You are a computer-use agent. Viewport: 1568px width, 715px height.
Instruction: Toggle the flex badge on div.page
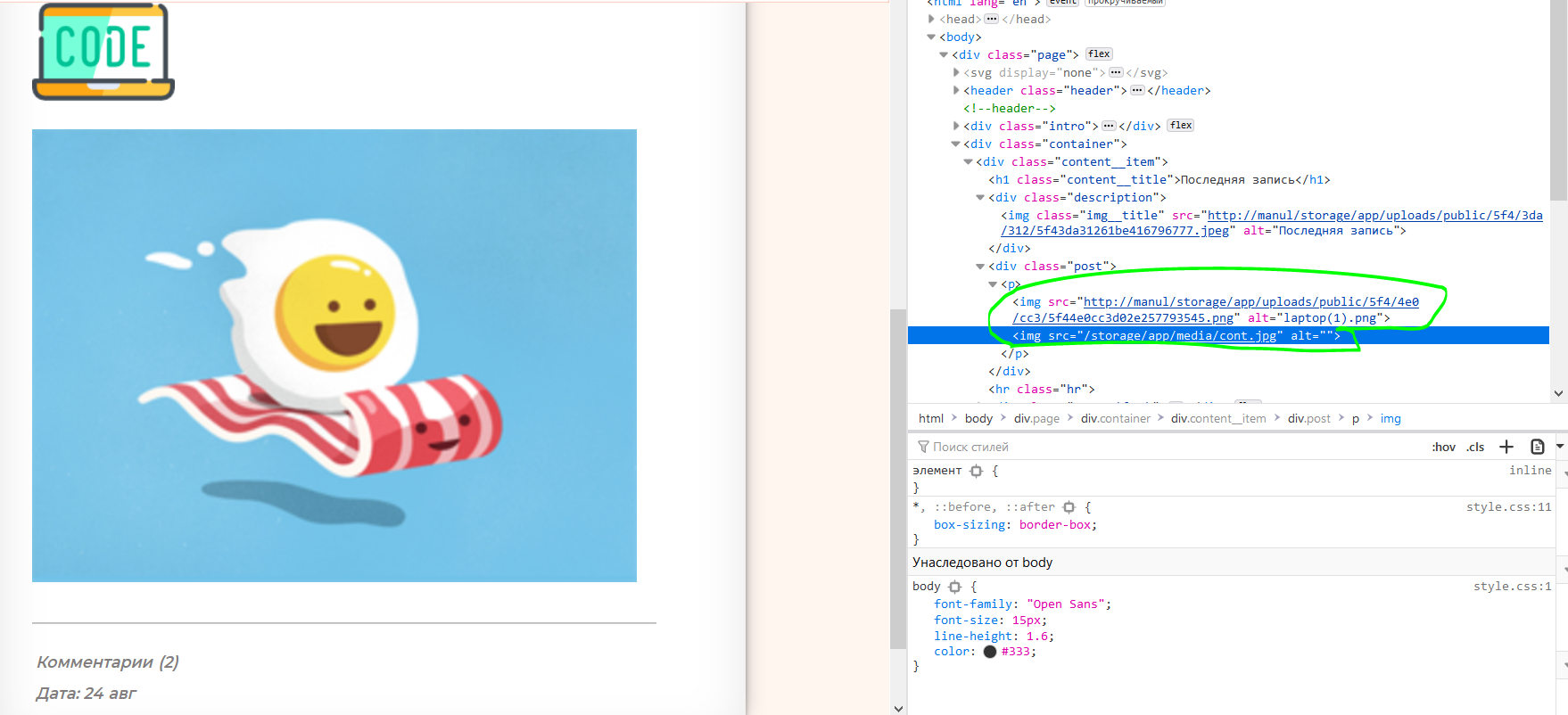(1099, 53)
